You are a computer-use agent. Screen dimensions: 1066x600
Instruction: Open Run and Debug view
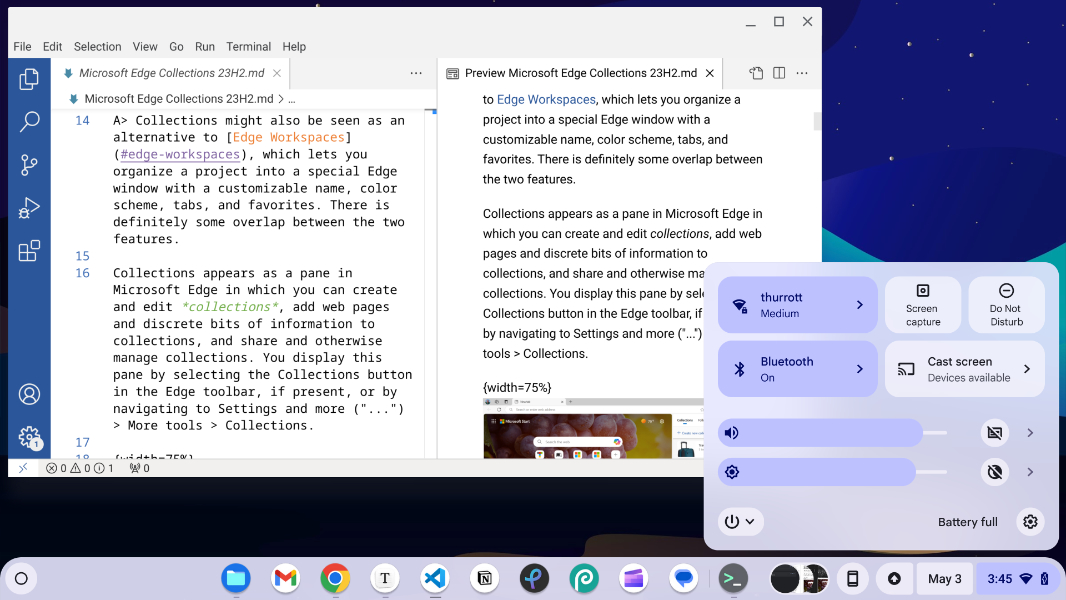coord(29,208)
